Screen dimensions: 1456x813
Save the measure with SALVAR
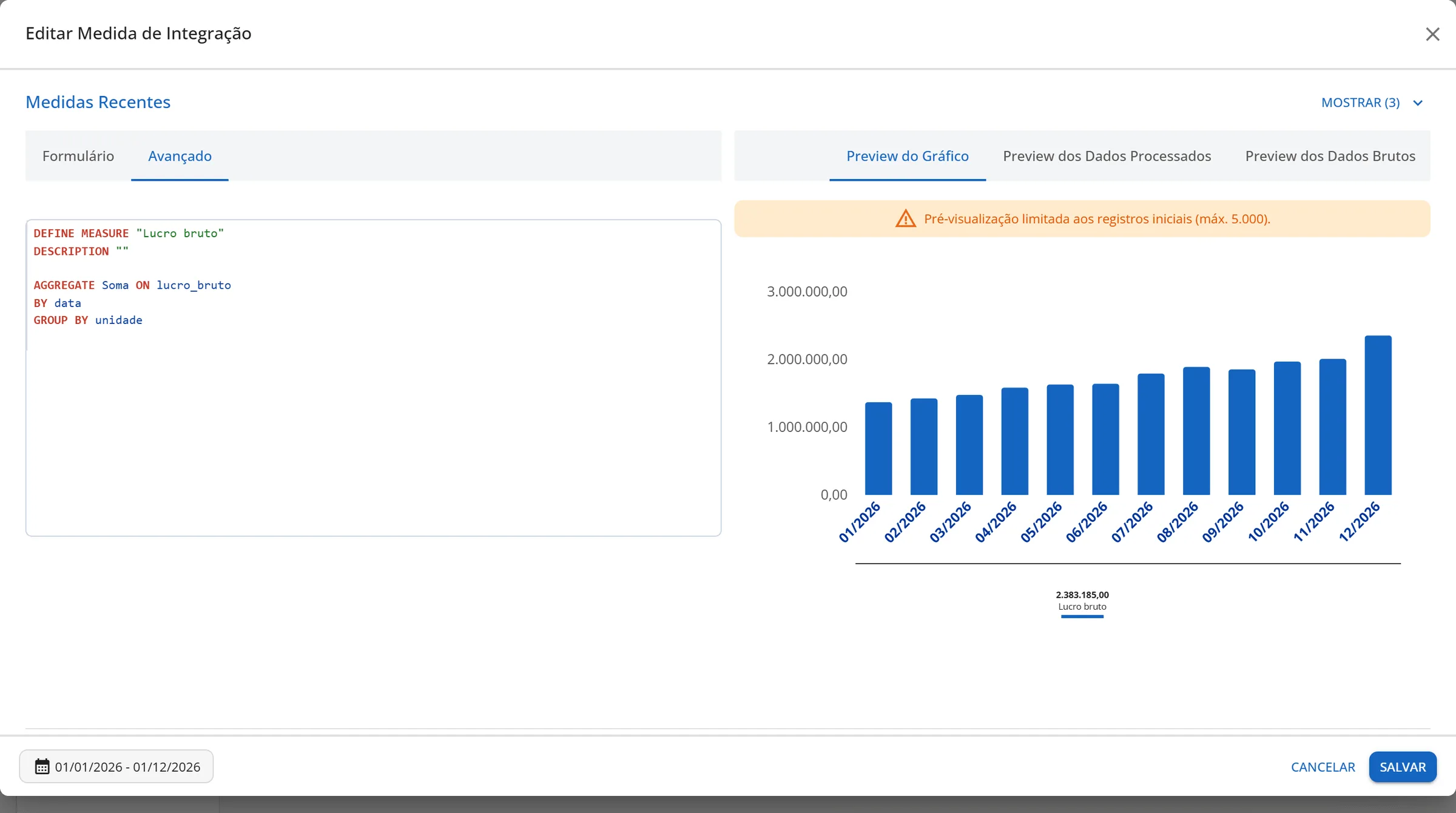point(1403,767)
